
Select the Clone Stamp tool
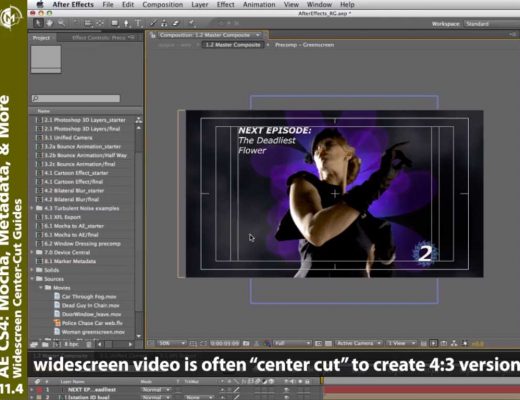[164, 23]
